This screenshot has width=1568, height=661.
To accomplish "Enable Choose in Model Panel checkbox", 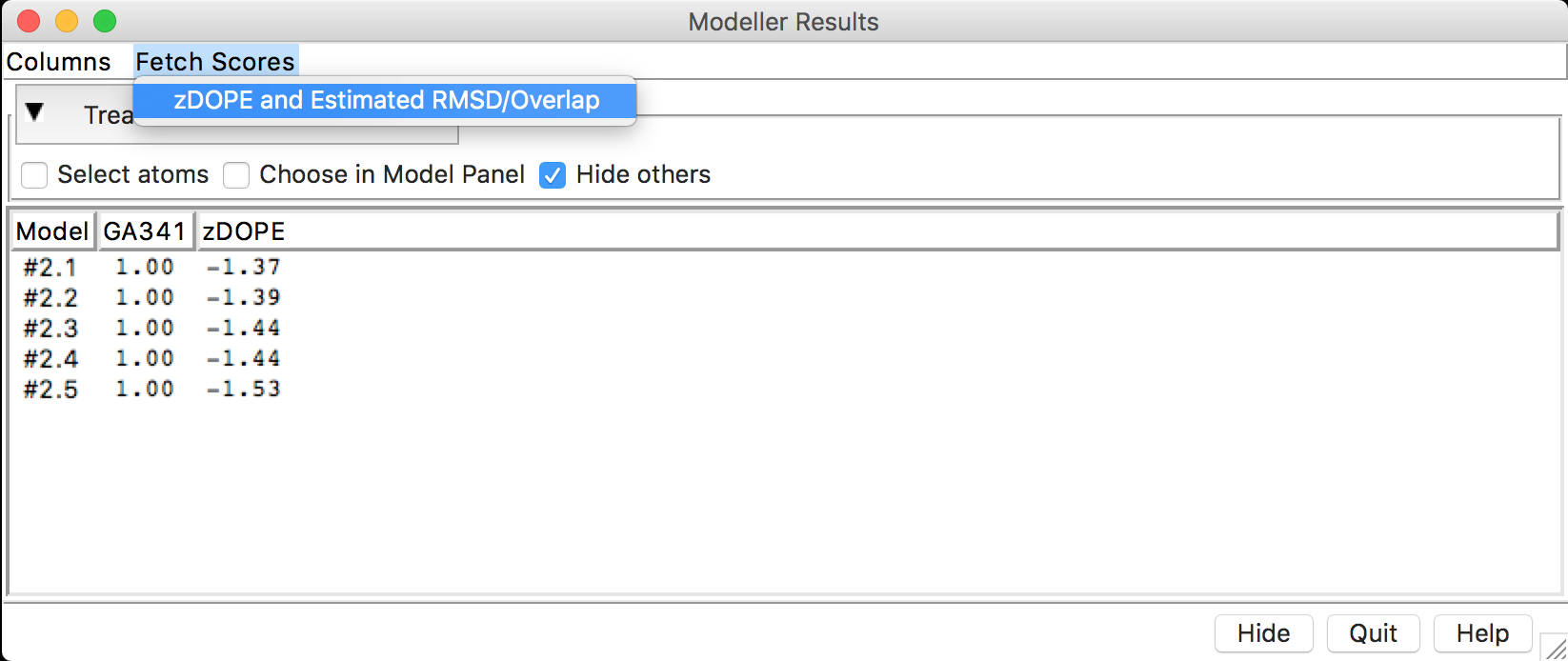I will point(236,175).
